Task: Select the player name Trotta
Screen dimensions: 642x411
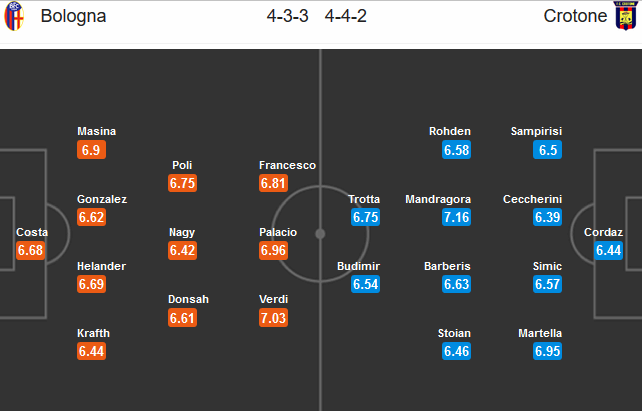Action: [364, 199]
